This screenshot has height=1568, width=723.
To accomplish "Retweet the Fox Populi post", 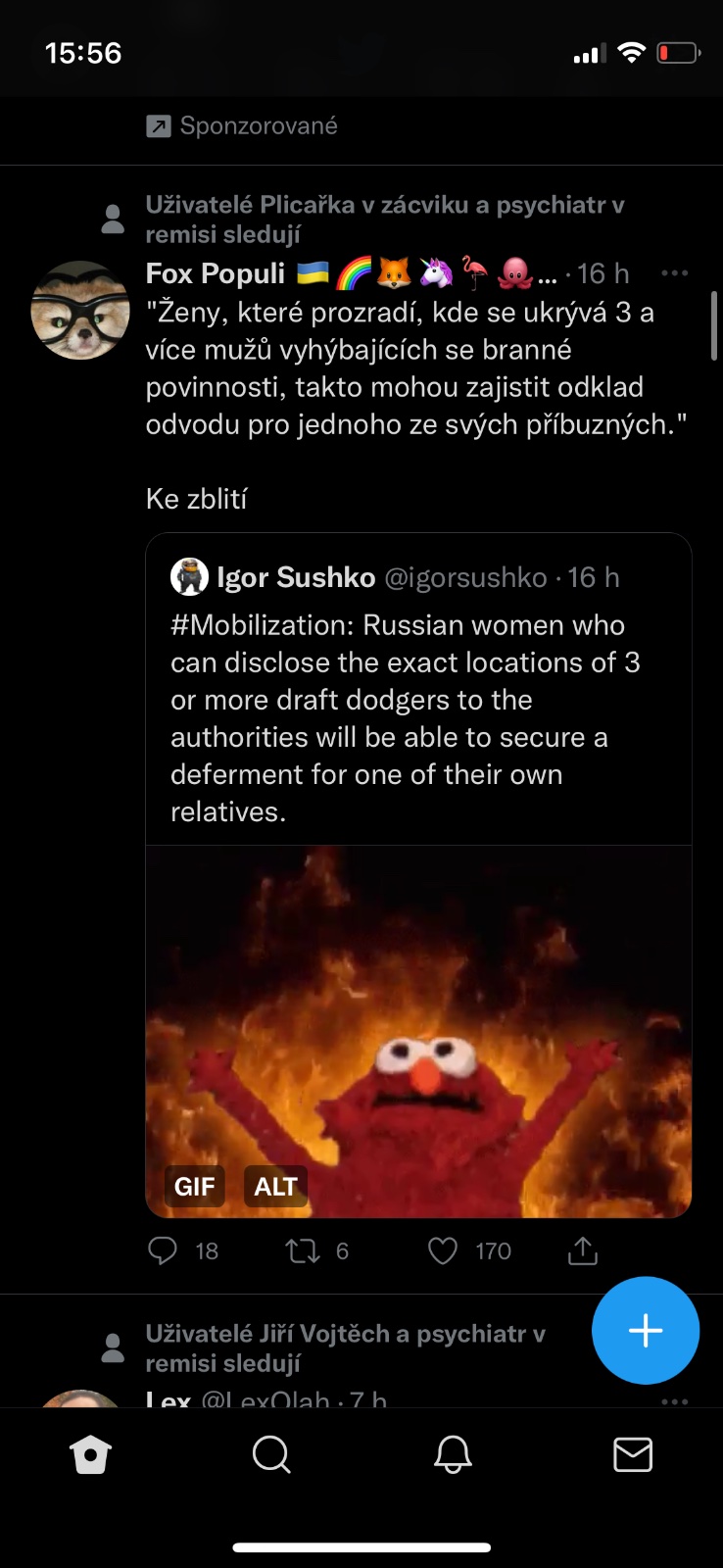I will [303, 1250].
